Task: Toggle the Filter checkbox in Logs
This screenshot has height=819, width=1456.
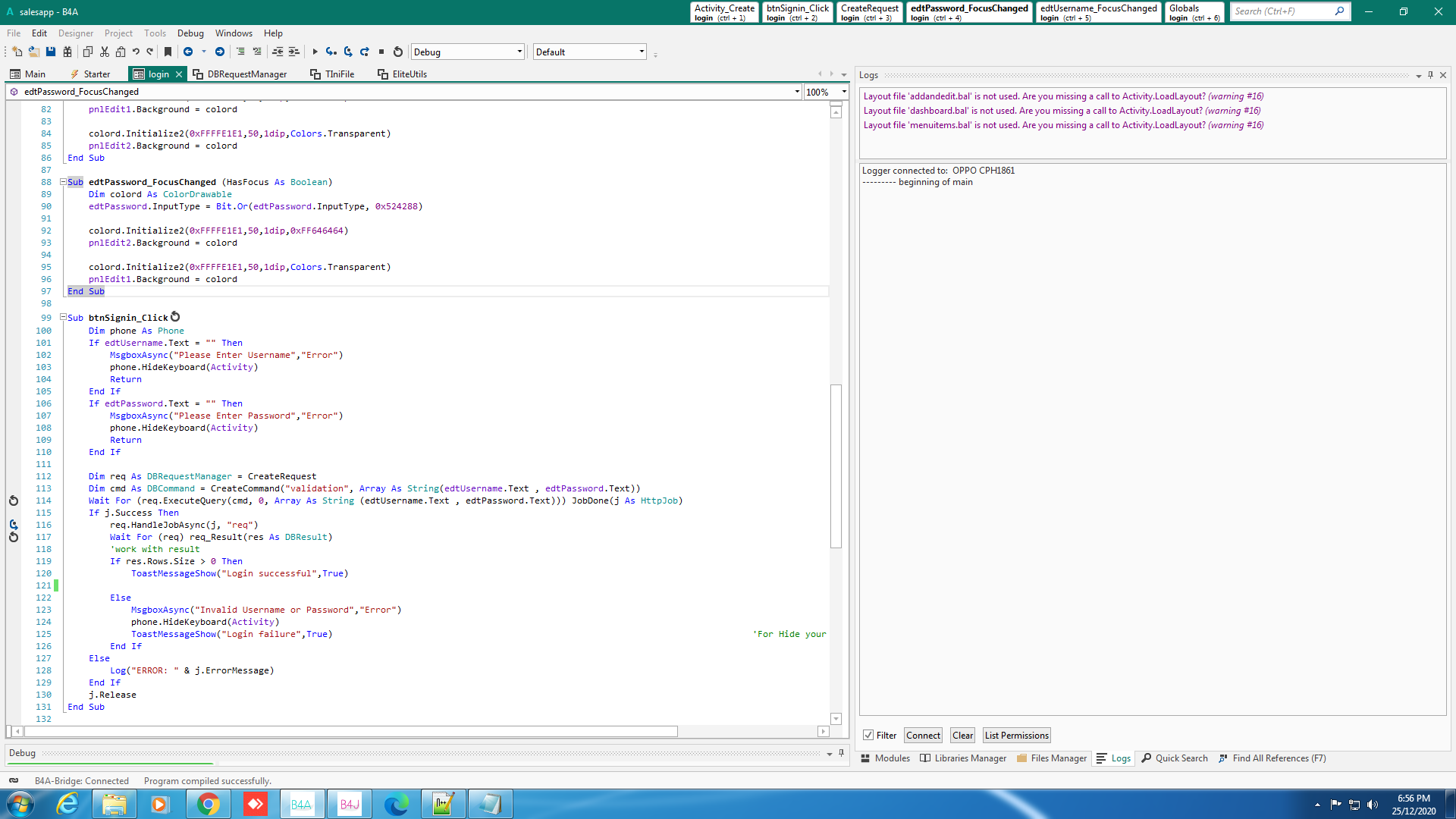Action: click(x=868, y=736)
